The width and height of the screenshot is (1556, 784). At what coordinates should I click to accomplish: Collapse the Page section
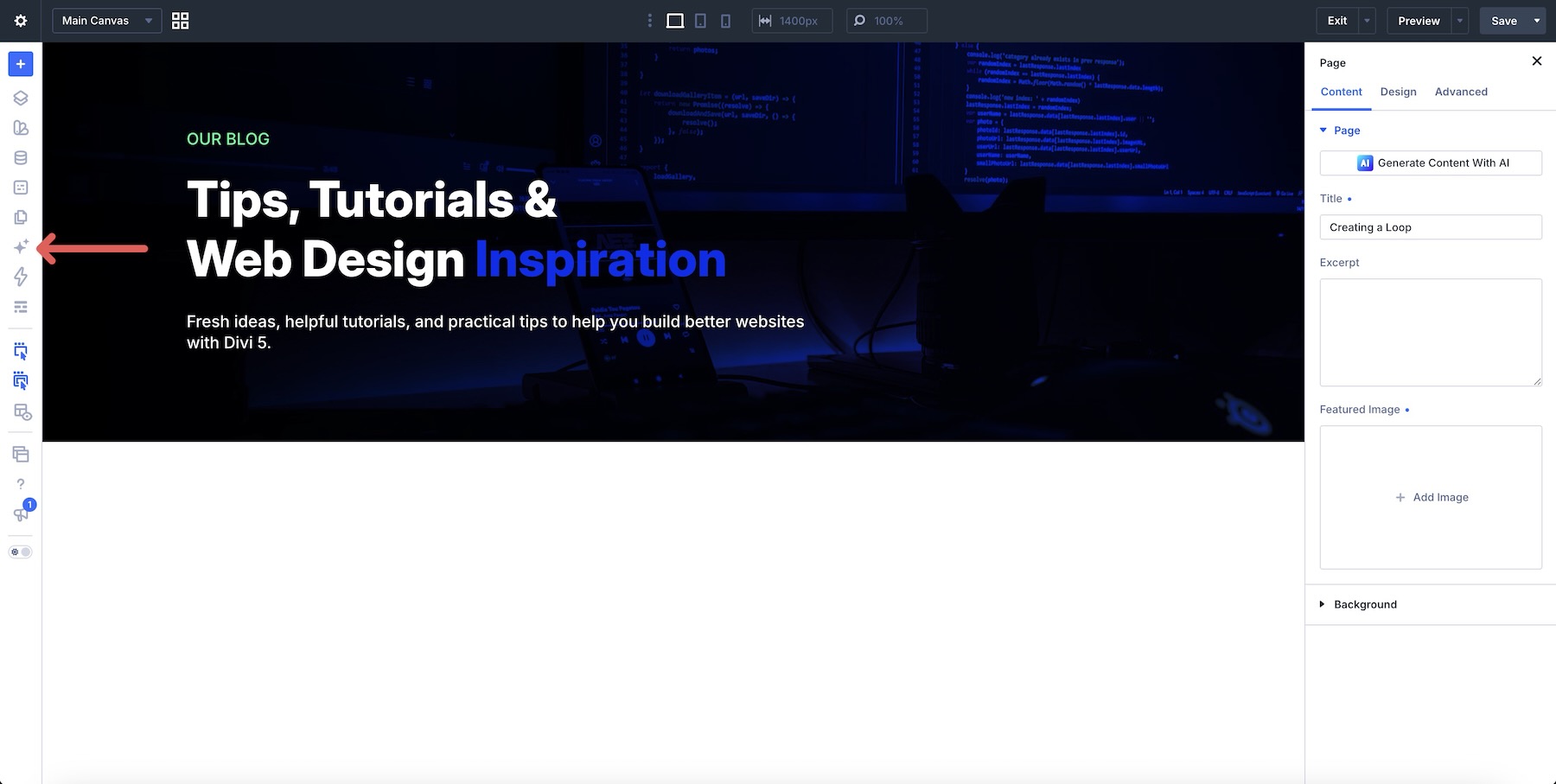tap(1340, 131)
